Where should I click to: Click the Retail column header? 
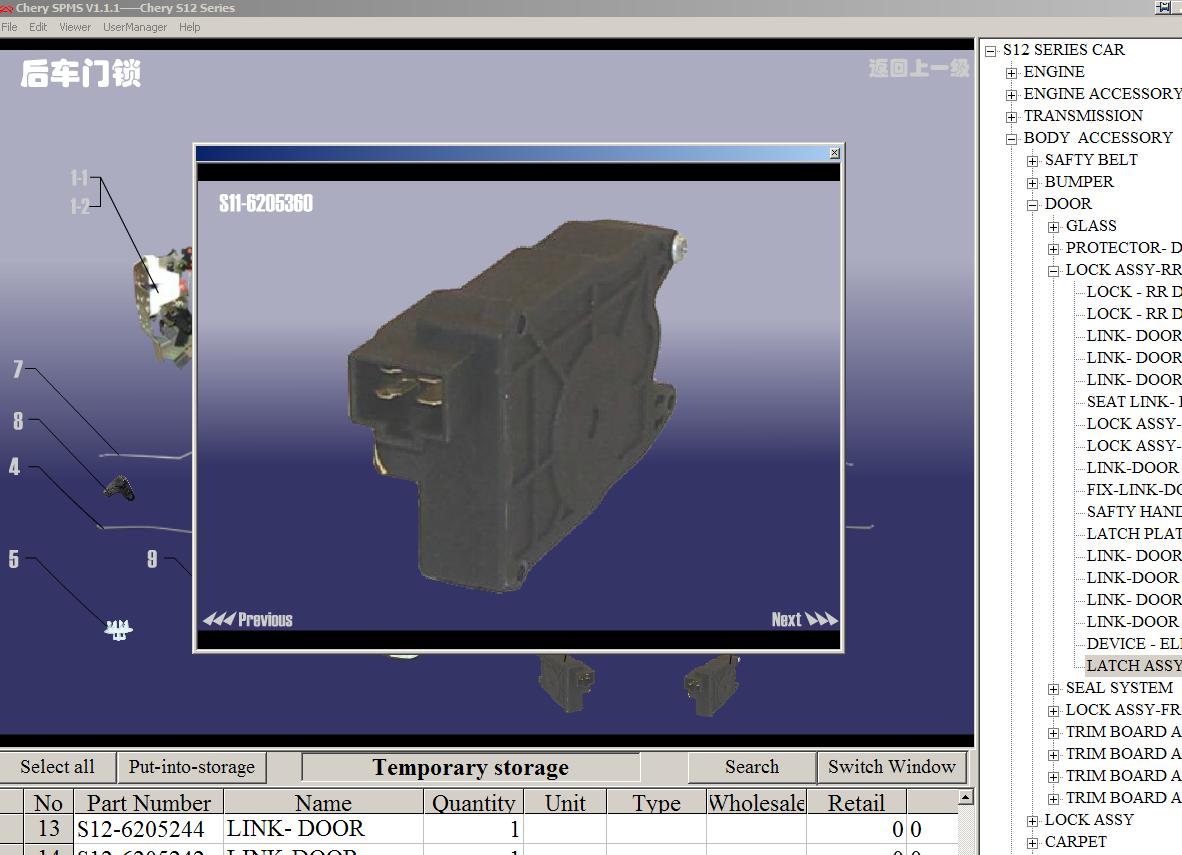coord(856,803)
